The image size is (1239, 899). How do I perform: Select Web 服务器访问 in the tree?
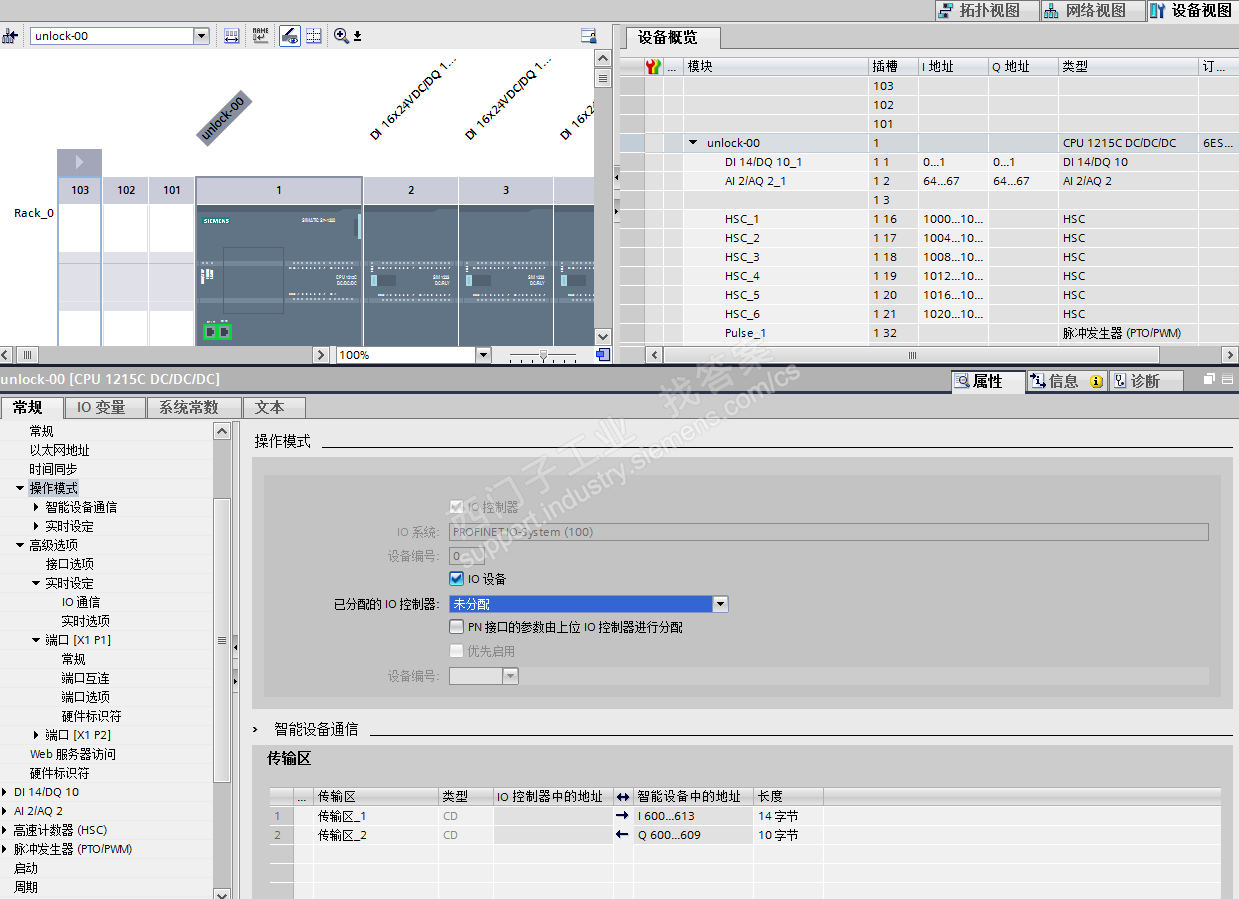72,754
